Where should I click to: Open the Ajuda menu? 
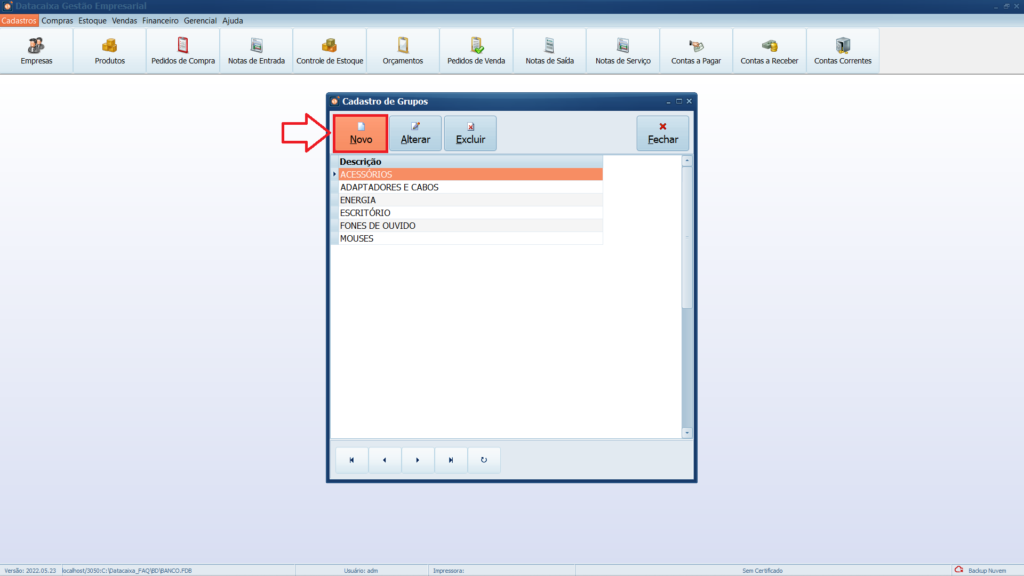pyautogui.click(x=232, y=21)
